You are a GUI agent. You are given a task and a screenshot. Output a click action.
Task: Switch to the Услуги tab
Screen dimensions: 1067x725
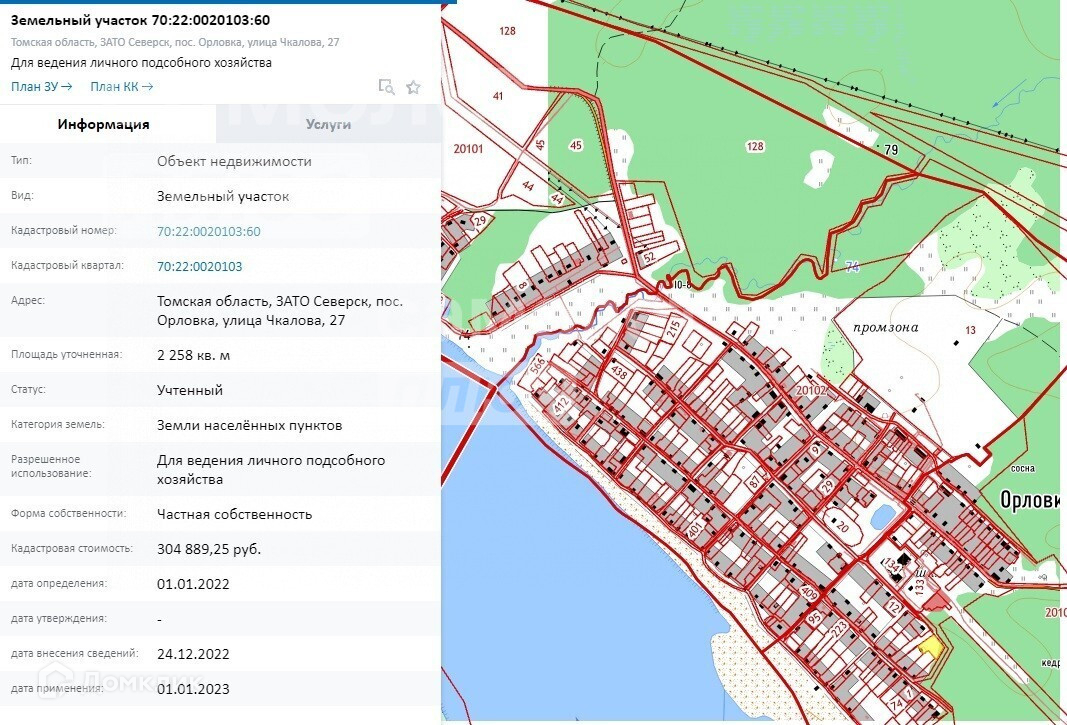[328, 124]
